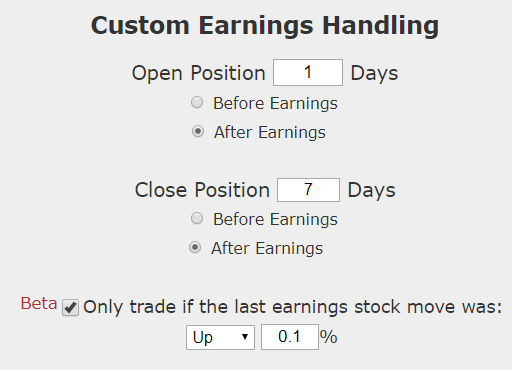Select After Earnings radio under Open Position
The width and height of the screenshot is (512, 370).
[x=198, y=131]
